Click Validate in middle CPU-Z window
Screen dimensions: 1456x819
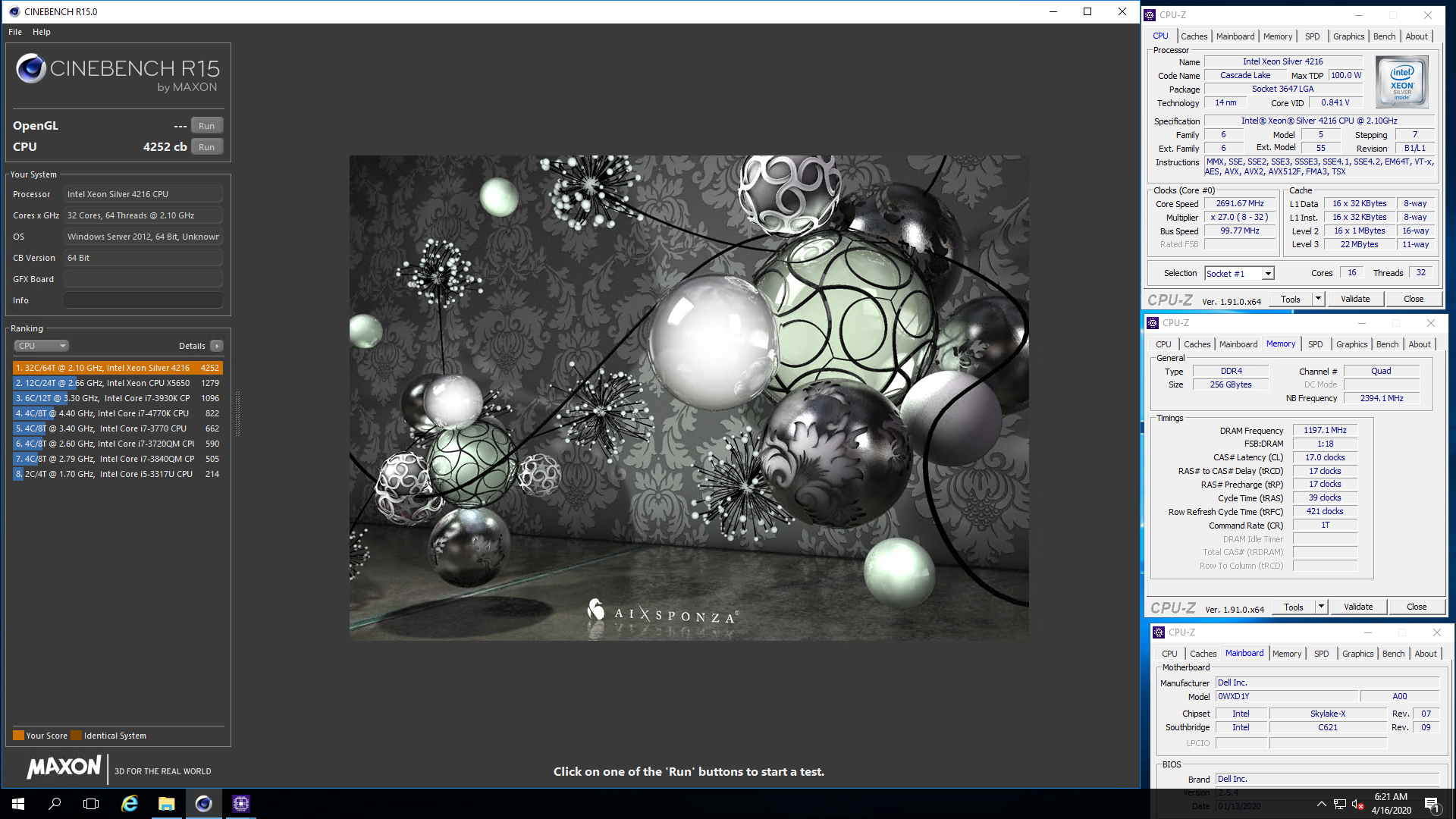coord(1358,607)
